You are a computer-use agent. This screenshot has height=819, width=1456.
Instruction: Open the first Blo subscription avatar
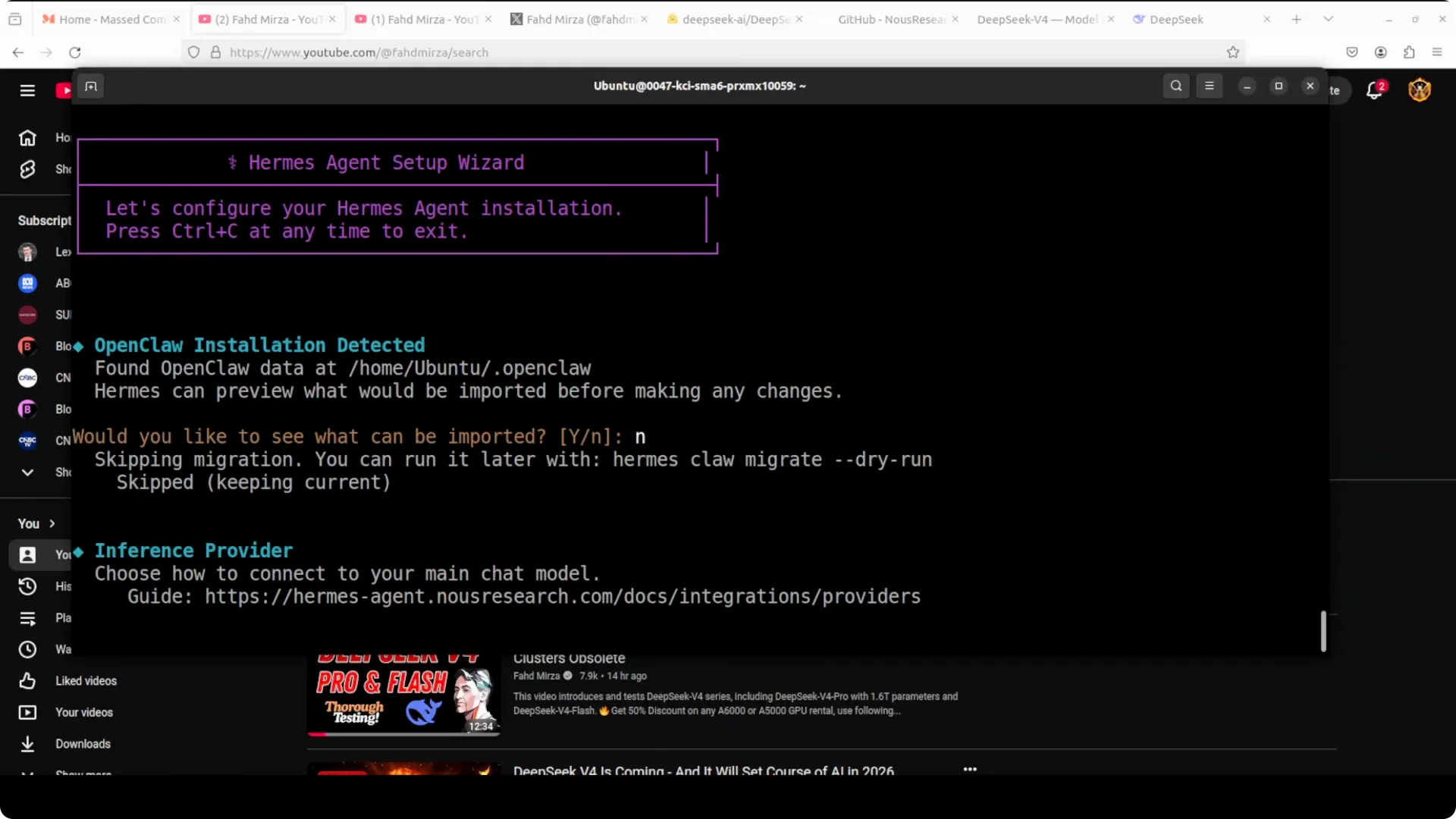click(x=27, y=347)
